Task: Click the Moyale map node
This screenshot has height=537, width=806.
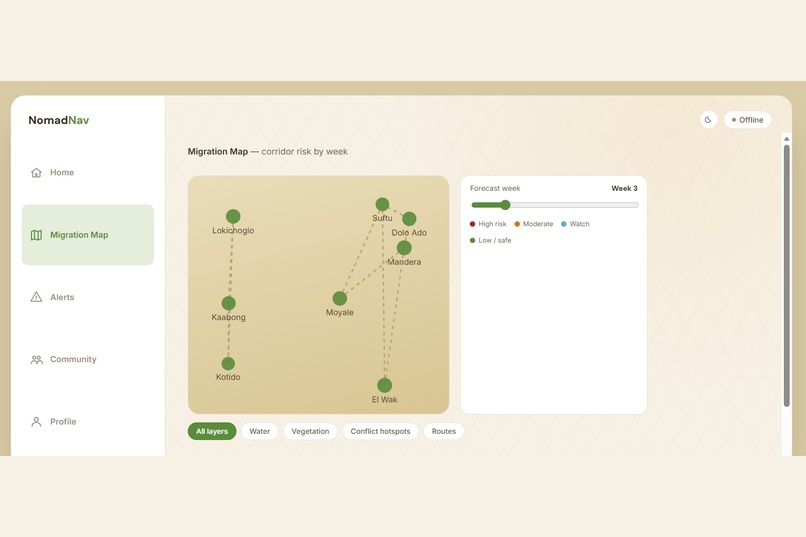Action: click(340, 298)
